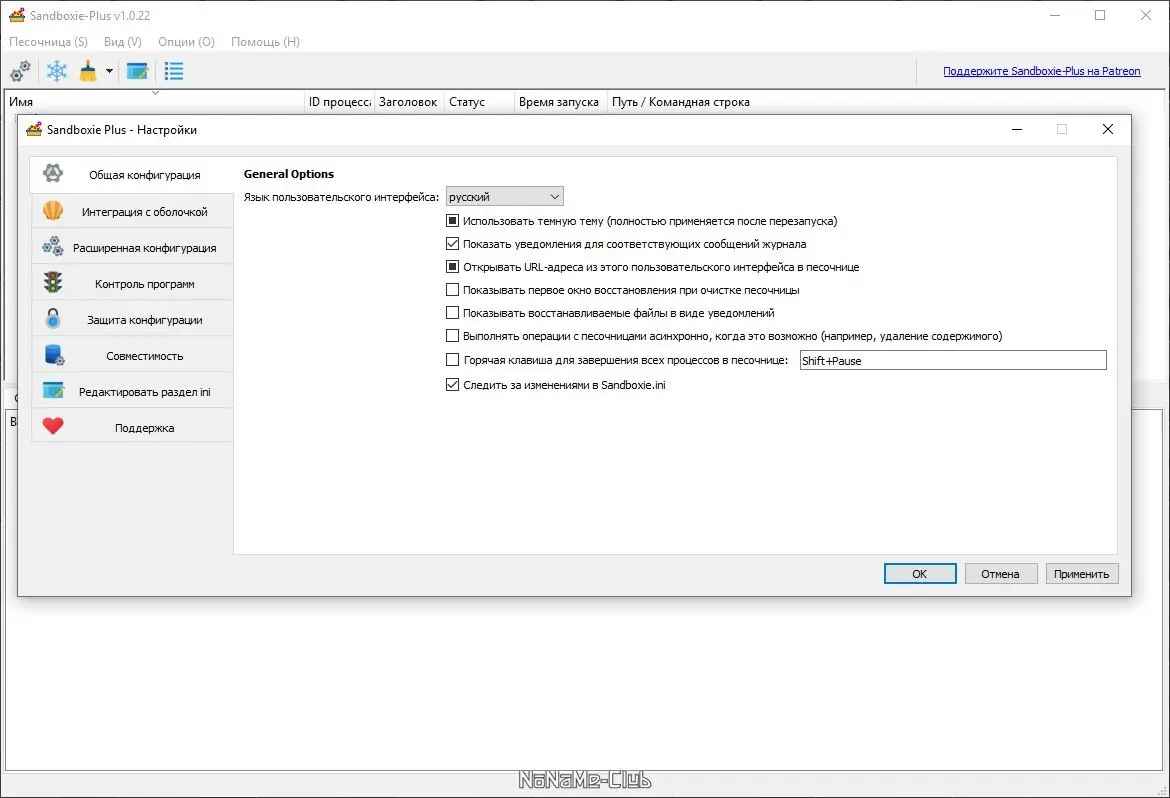Click the Compatibility database icon
The height and width of the screenshot is (798, 1170).
(54, 355)
